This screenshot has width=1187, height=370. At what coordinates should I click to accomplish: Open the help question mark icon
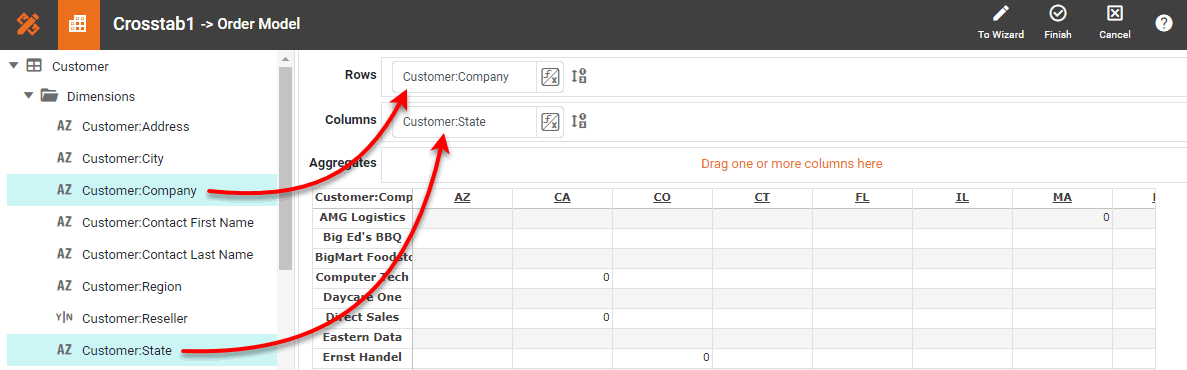1164,23
